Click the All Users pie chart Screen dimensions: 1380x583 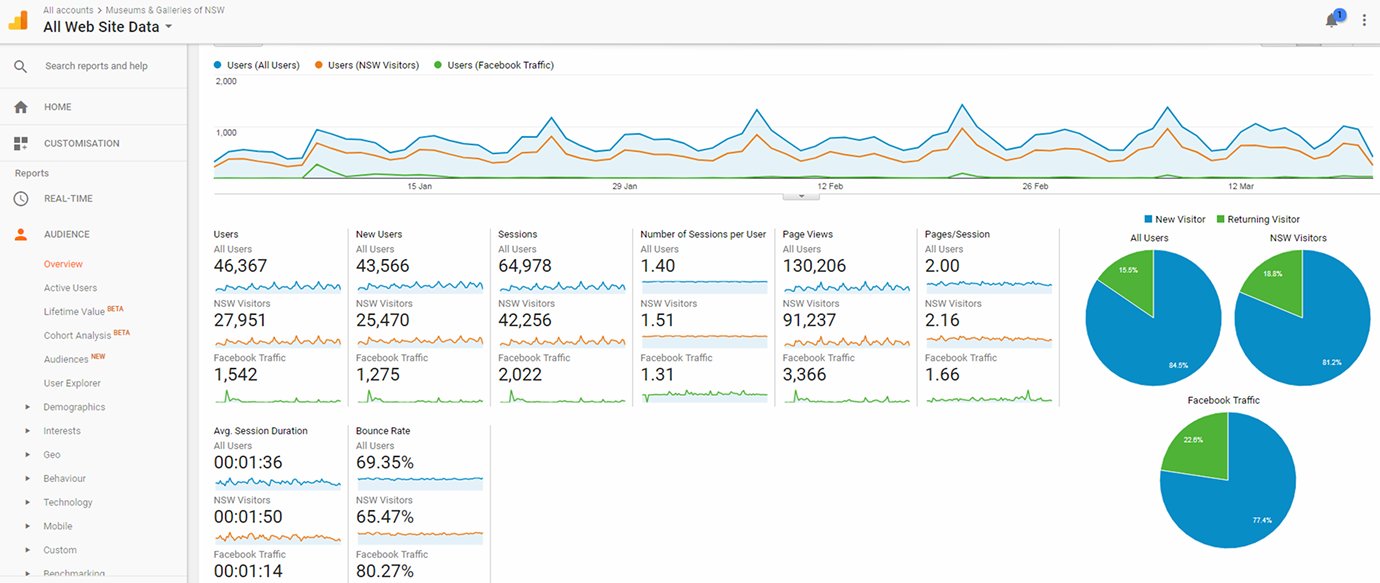(x=1154, y=318)
